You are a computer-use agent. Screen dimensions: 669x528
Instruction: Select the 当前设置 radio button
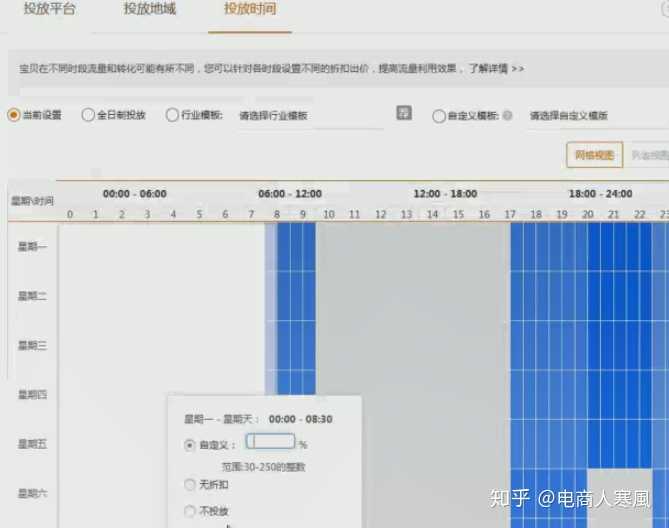pyautogui.click(x=14, y=115)
